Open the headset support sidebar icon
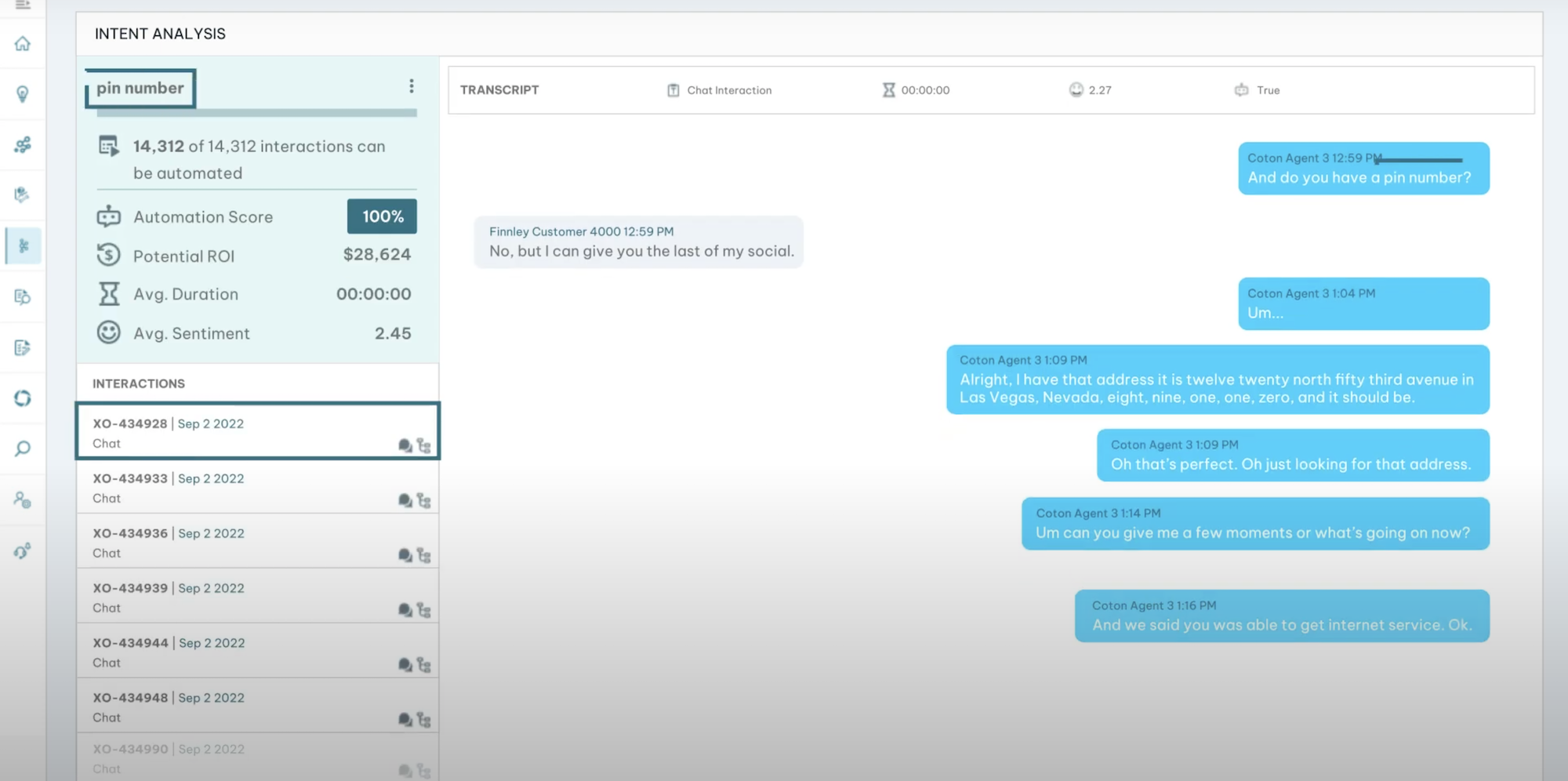The height and width of the screenshot is (781, 1568). (x=23, y=550)
